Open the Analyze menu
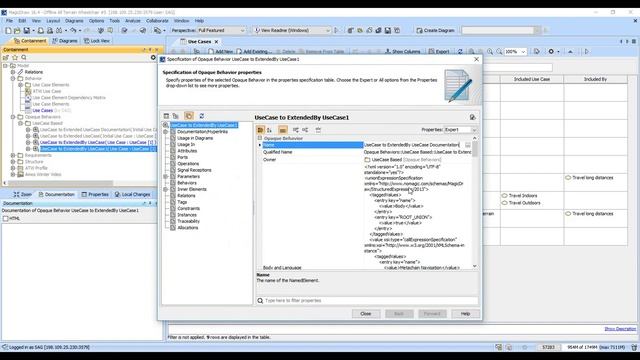Viewport: 640px width, 360px height. point(133,21)
